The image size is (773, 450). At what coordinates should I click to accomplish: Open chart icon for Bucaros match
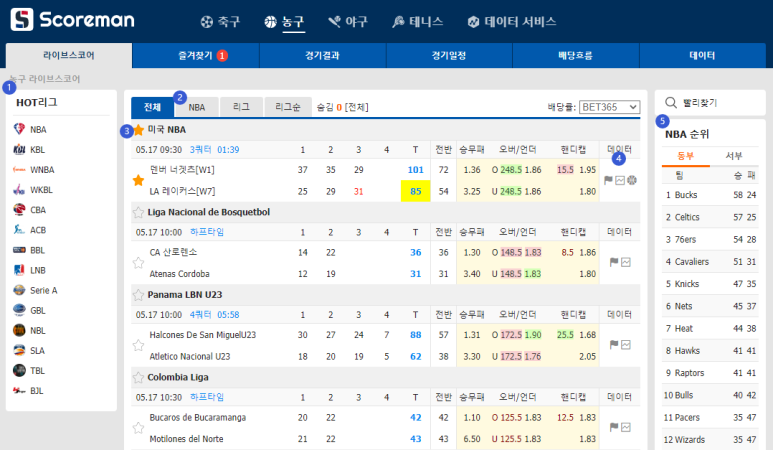(626, 427)
